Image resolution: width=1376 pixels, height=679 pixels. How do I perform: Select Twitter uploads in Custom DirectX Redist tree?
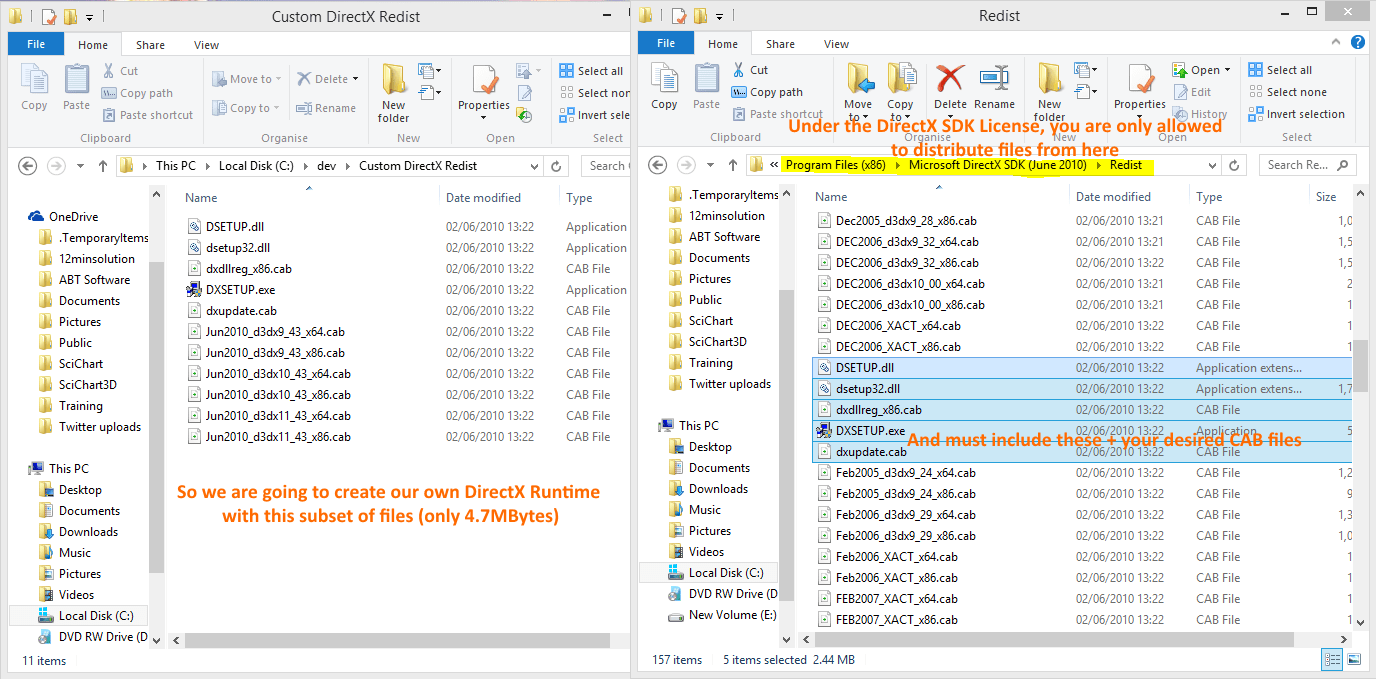tap(99, 427)
